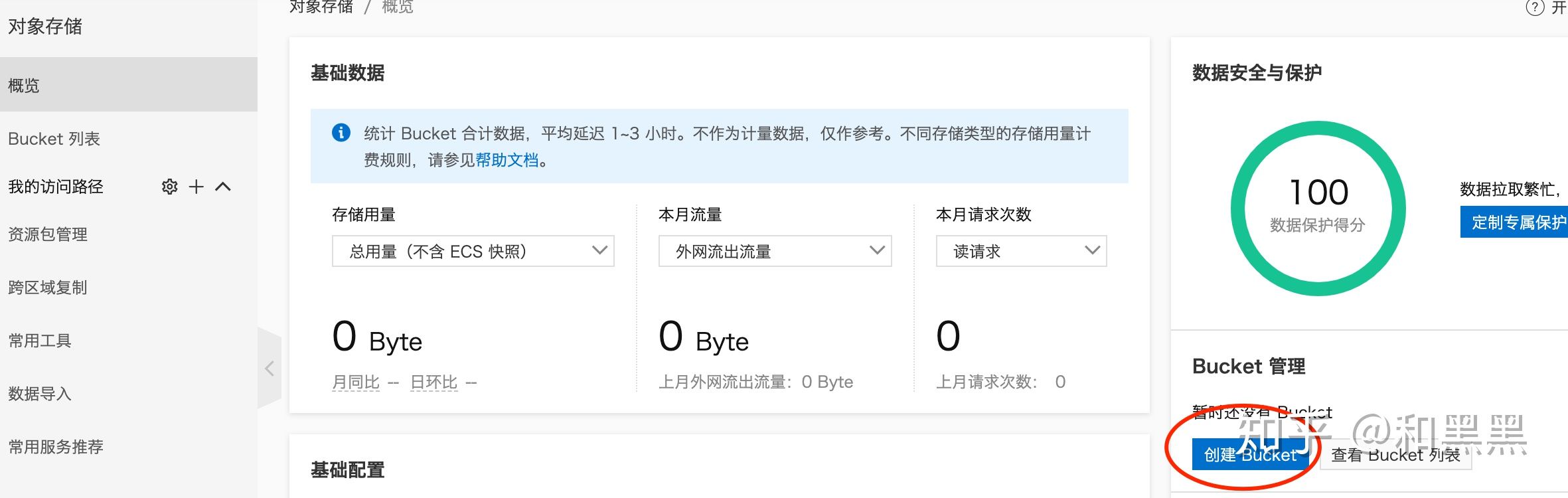The image size is (1568, 498).
Task: Click the plus icon next to 我的访问路径
Action: click(x=196, y=187)
